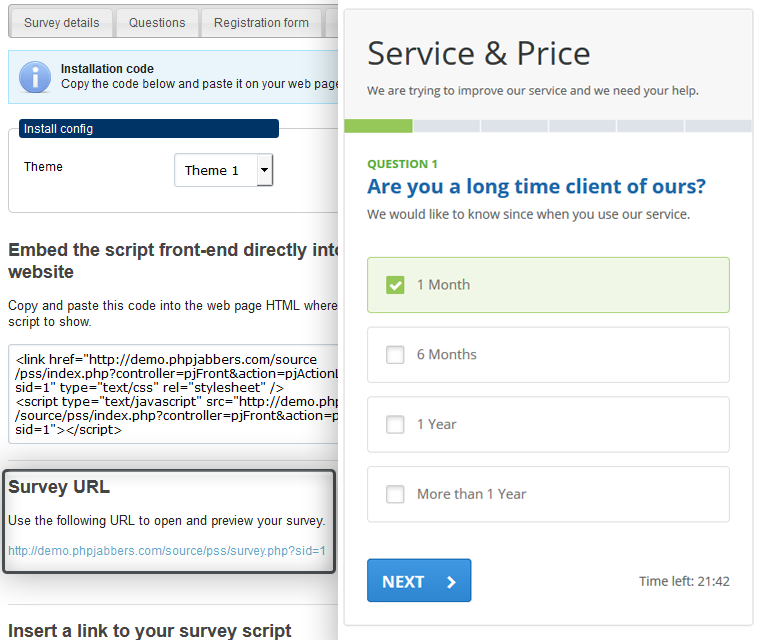Click the 'Are you a long time client' question heading
The width and height of the screenshot is (760, 640).
(x=536, y=187)
